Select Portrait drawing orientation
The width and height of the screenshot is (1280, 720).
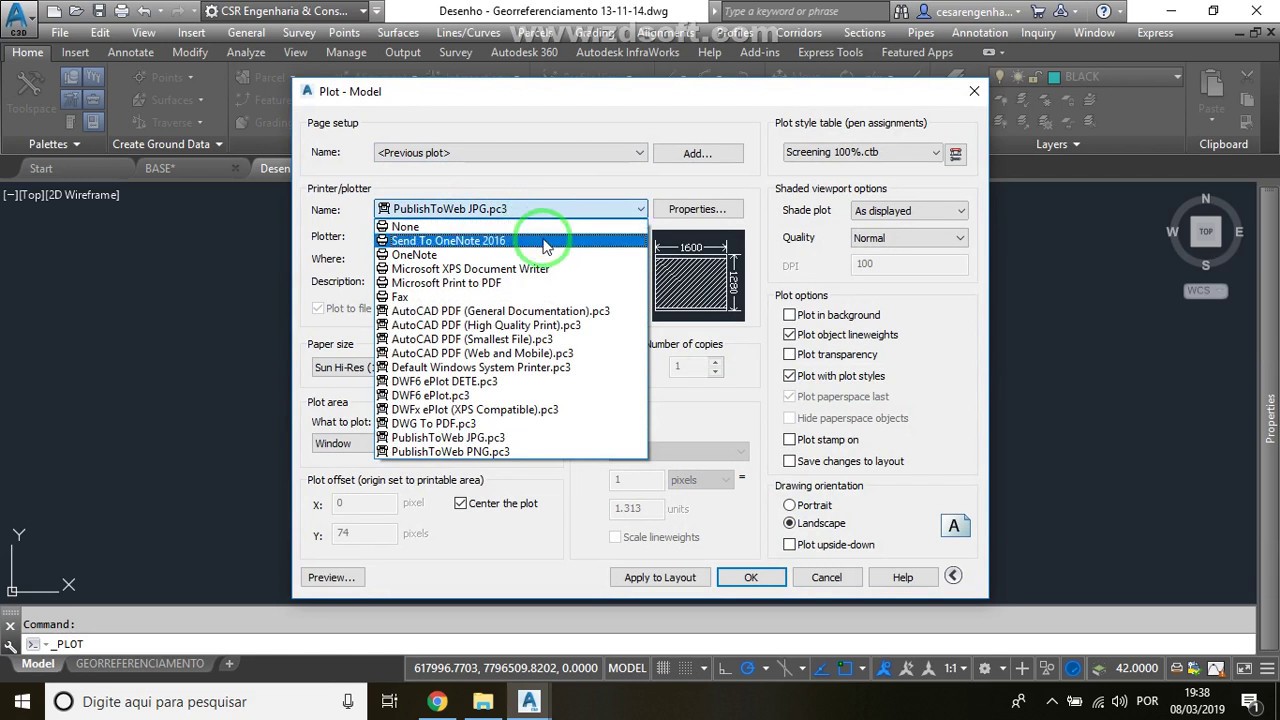point(789,505)
